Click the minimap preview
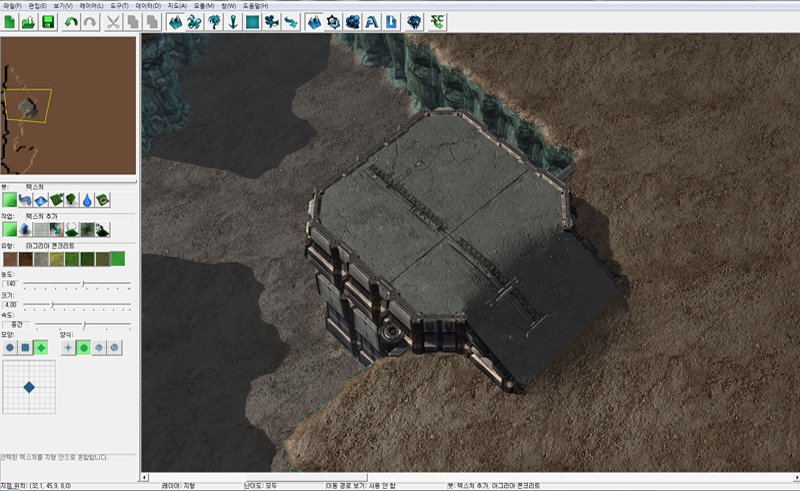 click(68, 106)
